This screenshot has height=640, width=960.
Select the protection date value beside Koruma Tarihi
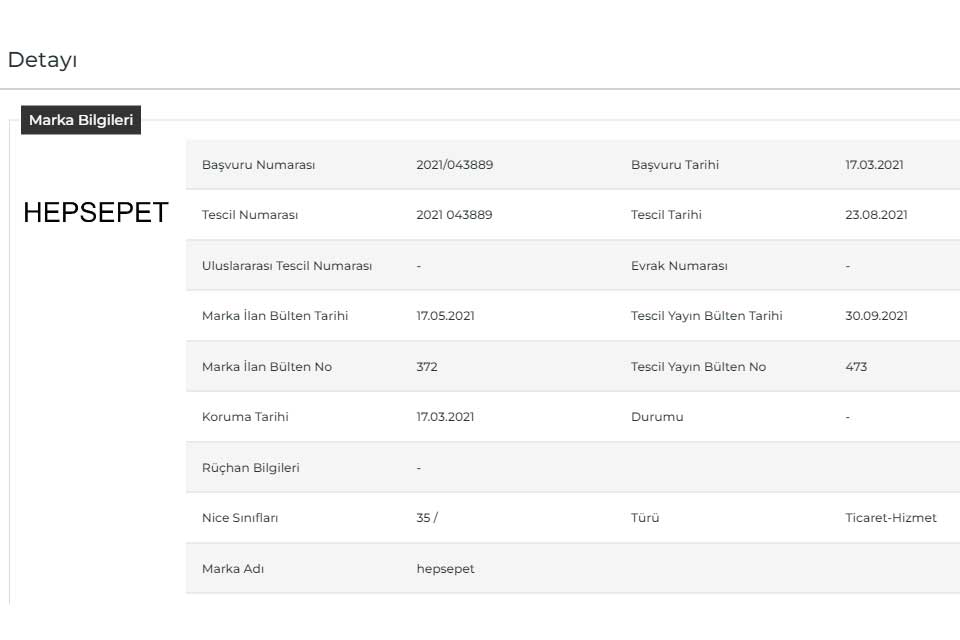point(446,417)
